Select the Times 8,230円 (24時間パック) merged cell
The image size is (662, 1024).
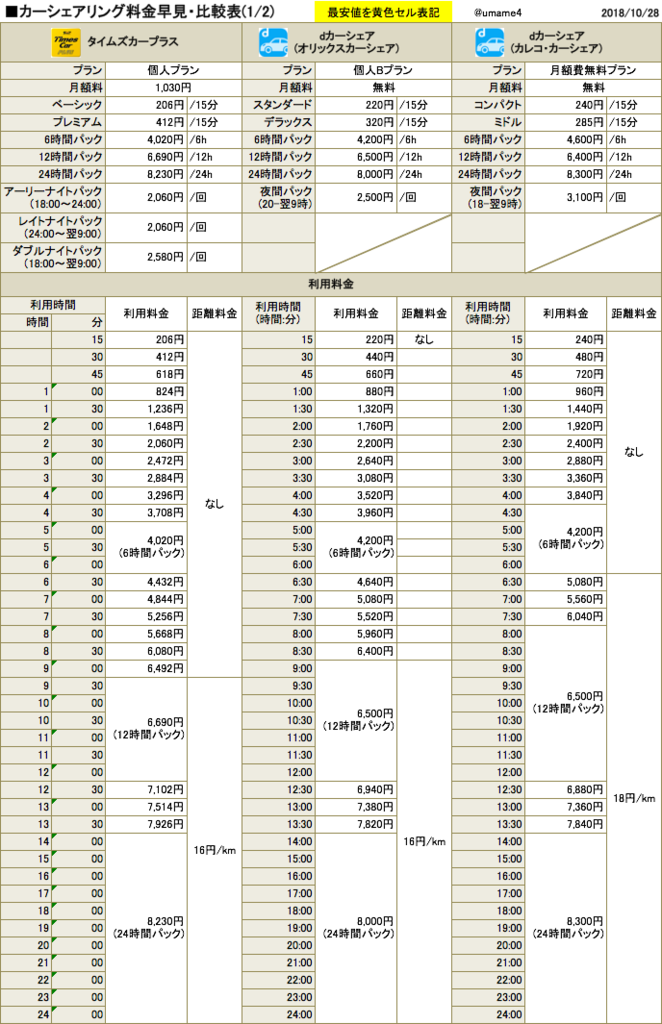click(146, 928)
